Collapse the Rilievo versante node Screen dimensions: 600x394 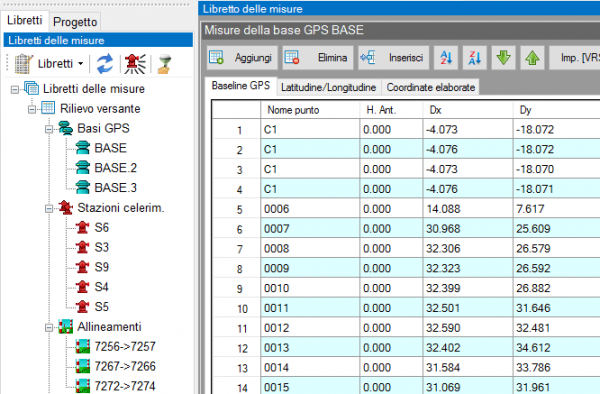coord(32,109)
